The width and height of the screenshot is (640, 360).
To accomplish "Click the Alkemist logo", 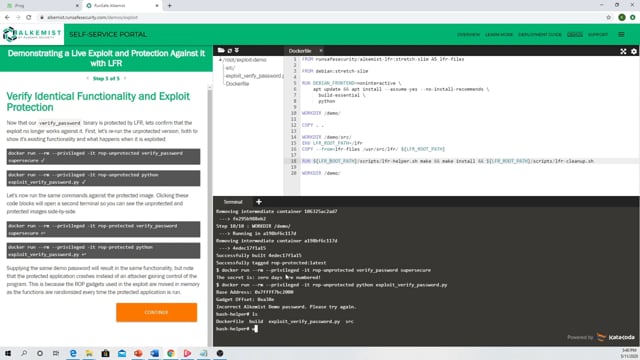I will 32,34.
